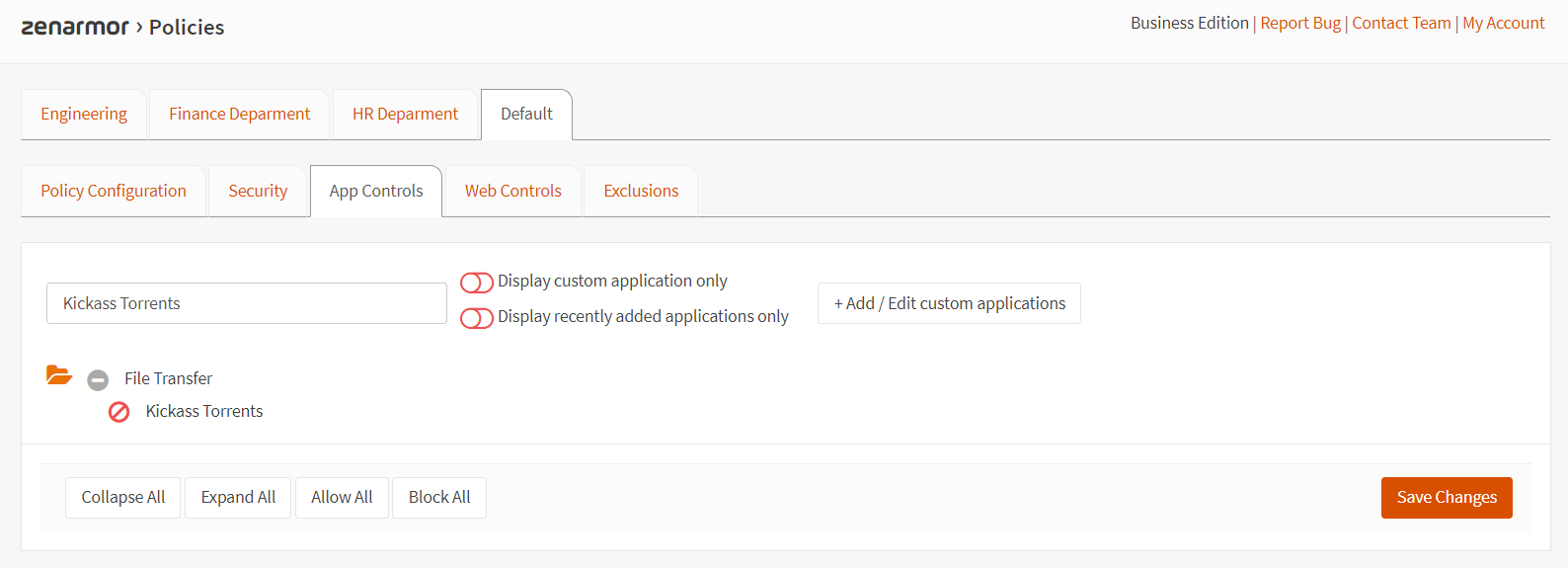1568x568 pixels.
Task: Click the gray minus icon beside File Transfer
Action: [x=98, y=380]
